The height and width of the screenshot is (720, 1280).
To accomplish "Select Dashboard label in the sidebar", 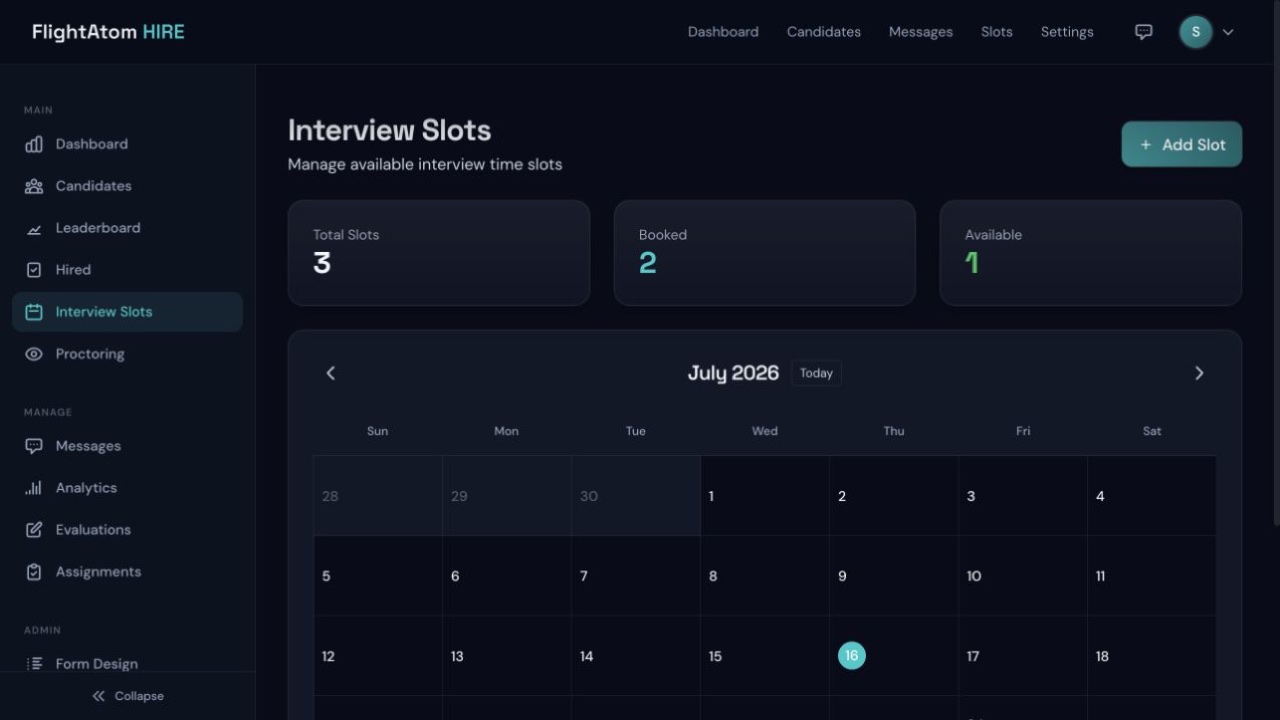I will pos(92,144).
